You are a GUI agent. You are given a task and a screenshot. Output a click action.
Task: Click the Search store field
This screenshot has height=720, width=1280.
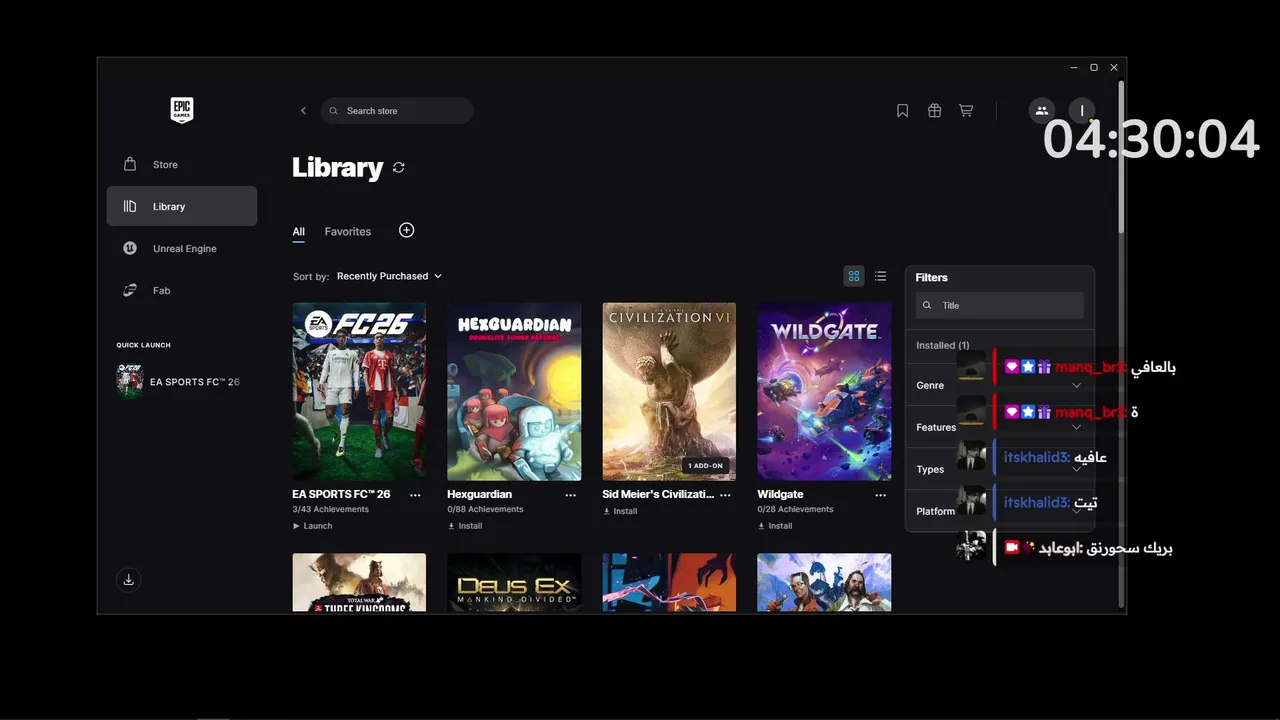tap(397, 111)
